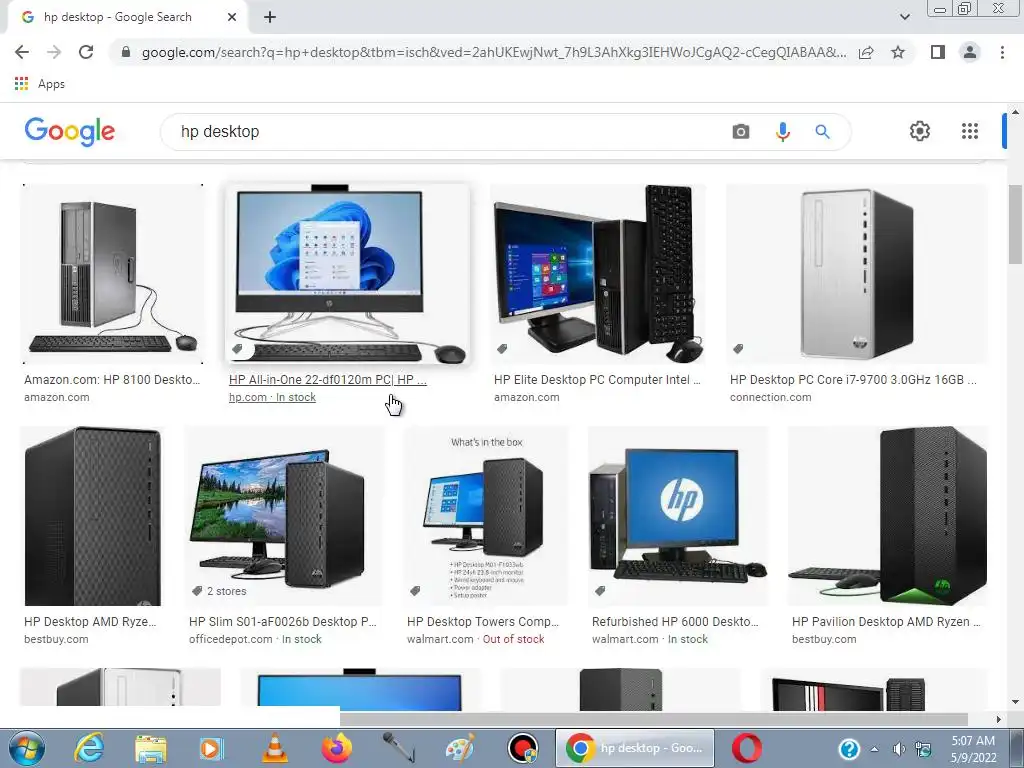Click the share page icon in address bar
This screenshot has width=1024, height=768.
tap(866, 52)
